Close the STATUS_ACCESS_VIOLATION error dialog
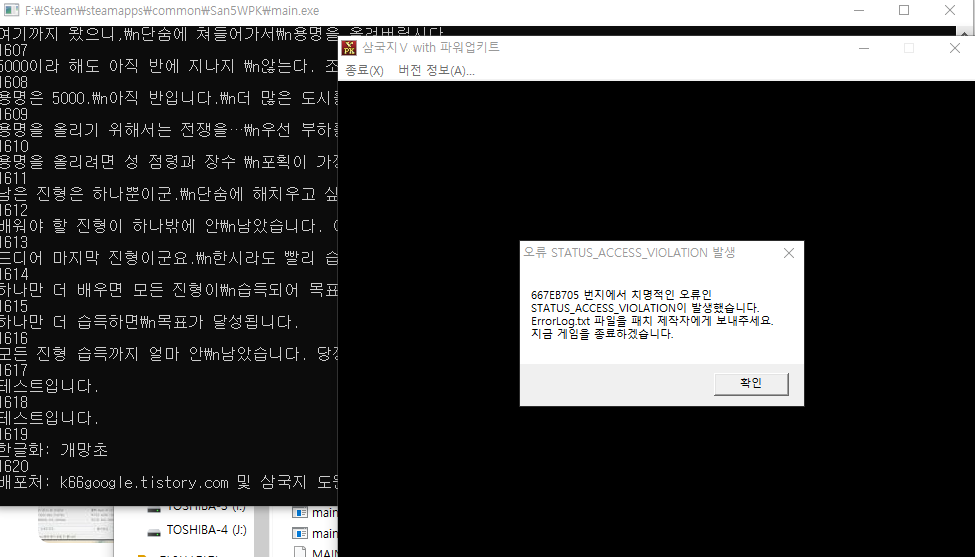Screen dimensions: 975x557 tap(788, 253)
